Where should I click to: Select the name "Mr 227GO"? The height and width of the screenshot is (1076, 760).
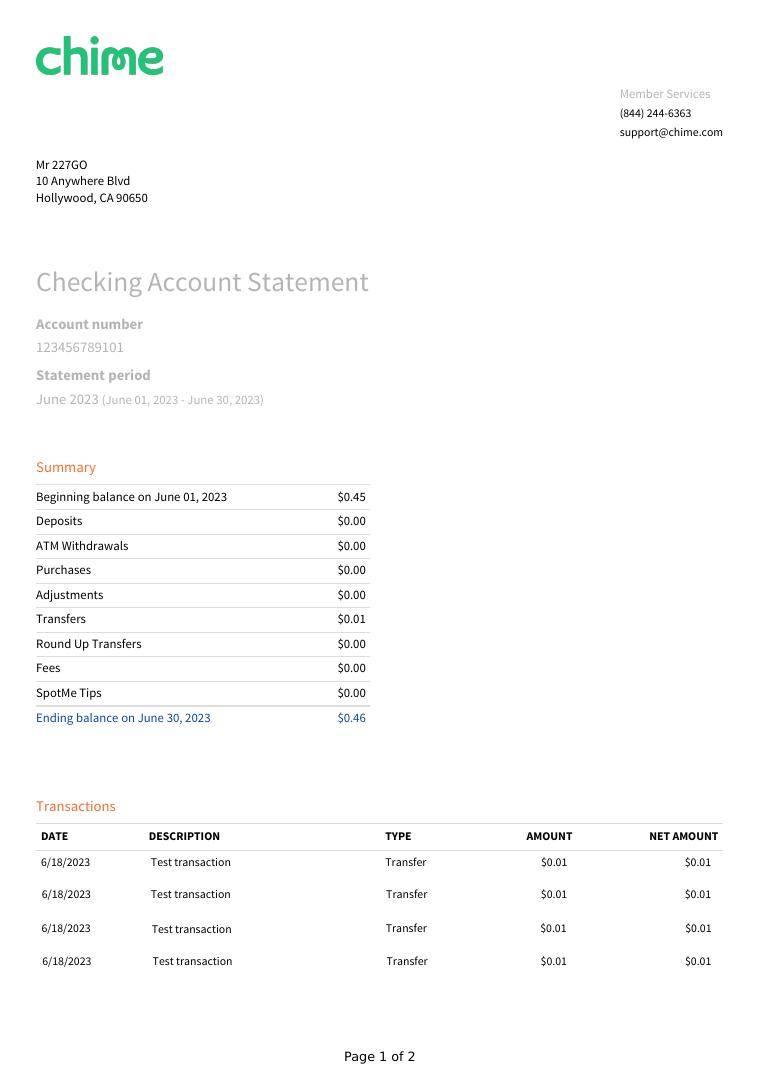pos(62,165)
